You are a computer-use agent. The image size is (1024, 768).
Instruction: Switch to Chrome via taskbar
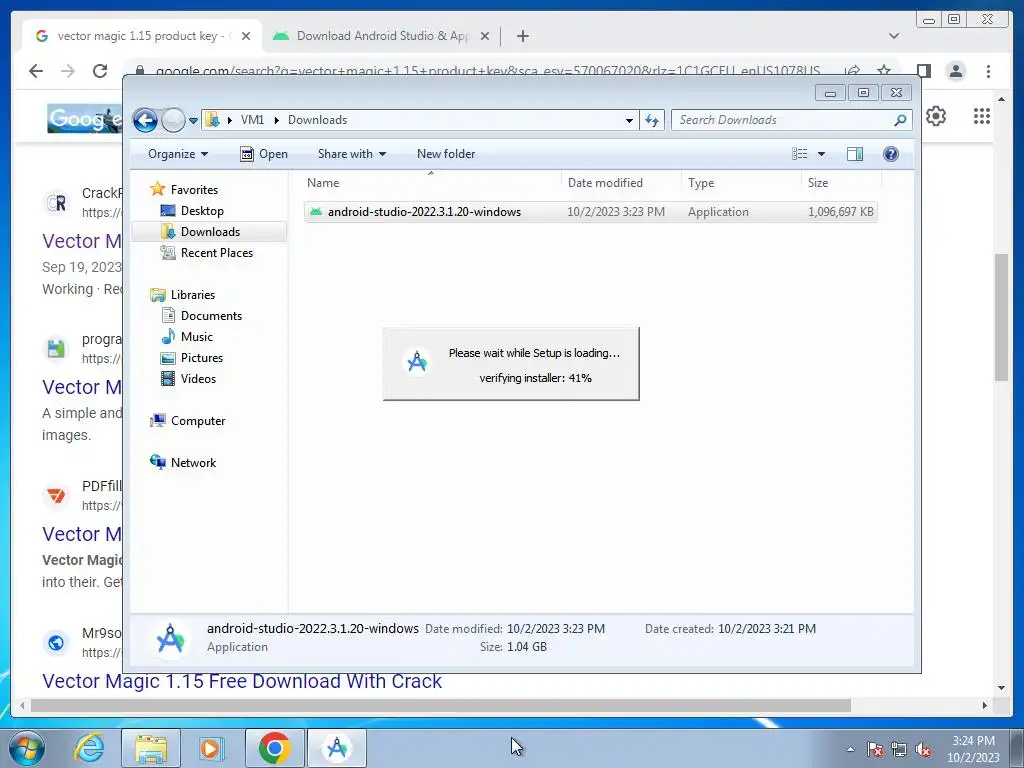(275, 748)
